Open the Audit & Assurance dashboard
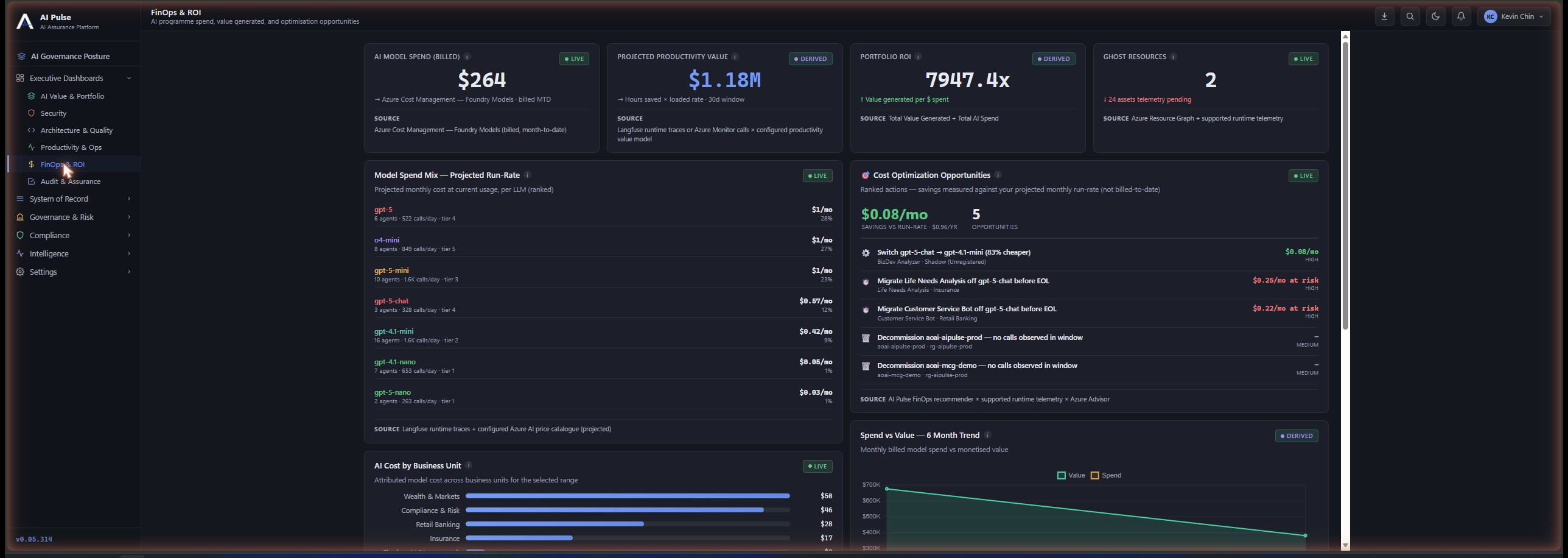Viewport: 1568px width, 558px height. [x=70, y=182]
